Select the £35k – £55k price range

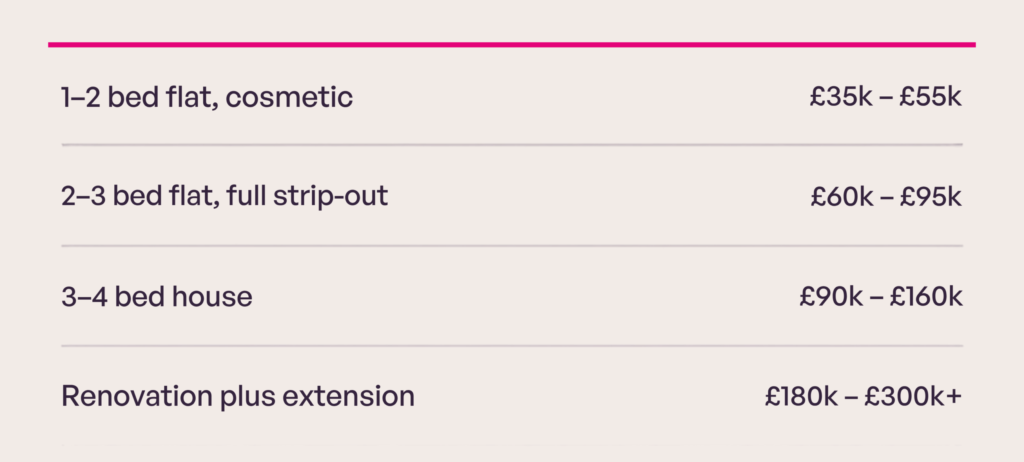[886, 97]
